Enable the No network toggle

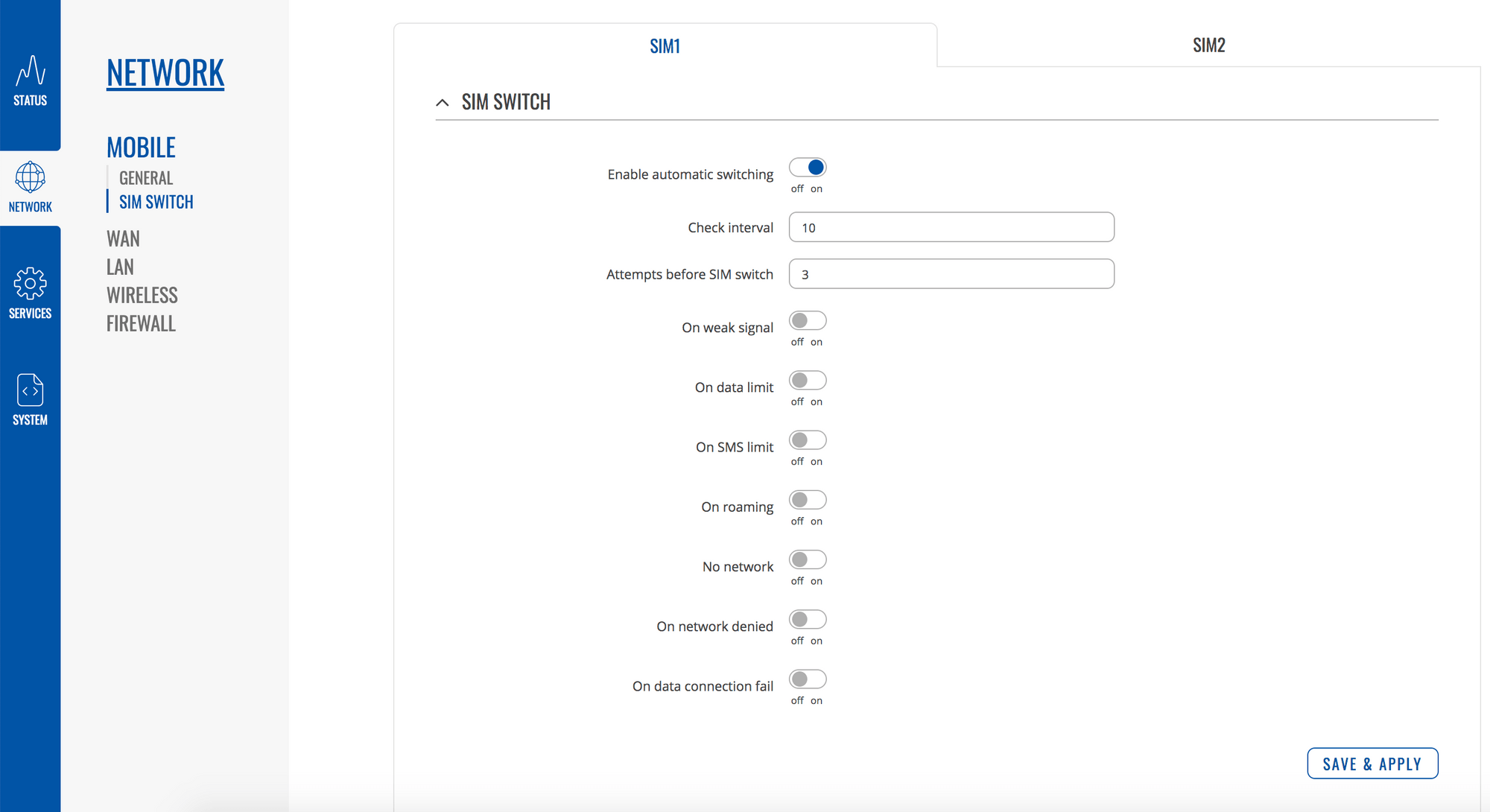[808, 559]
